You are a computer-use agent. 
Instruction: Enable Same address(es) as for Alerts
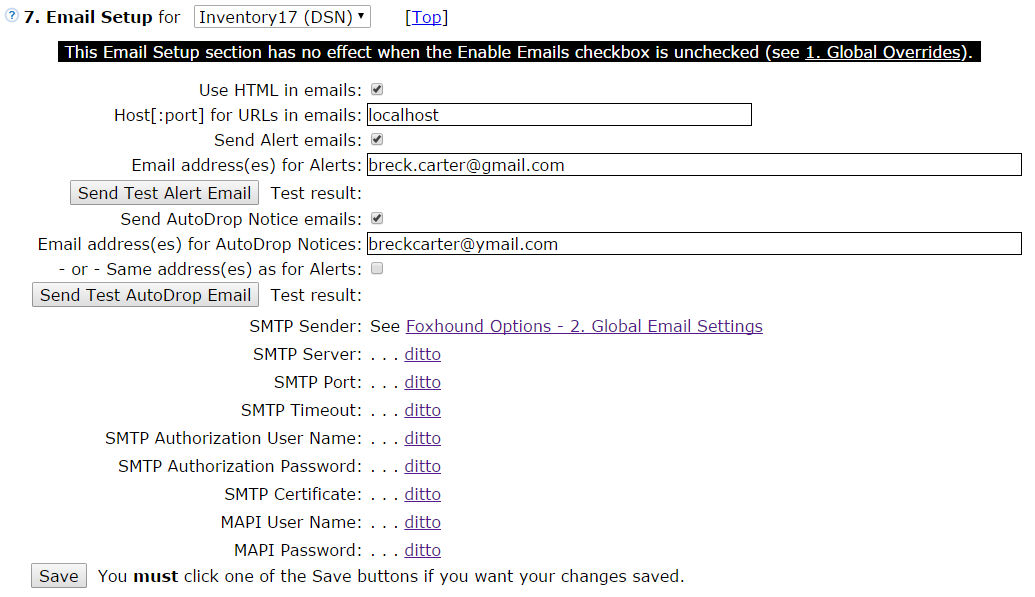377,269
